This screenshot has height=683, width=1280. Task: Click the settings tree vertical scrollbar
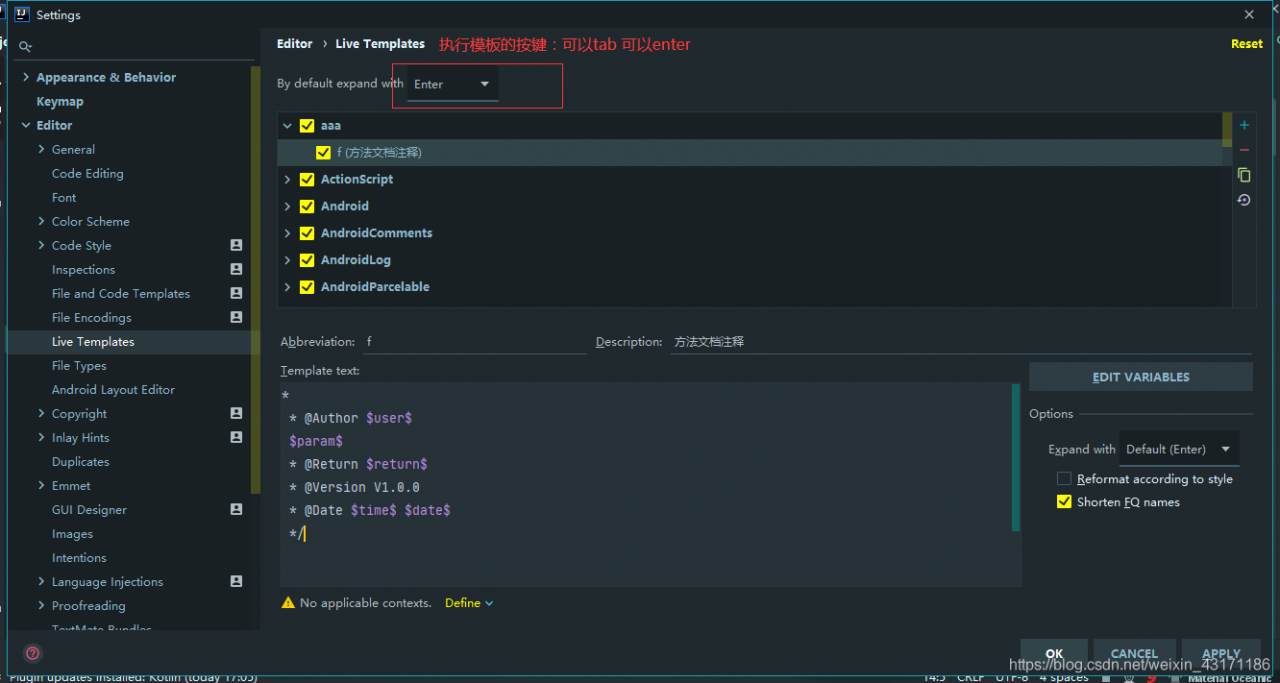pyautogui.click(x=256, y=280)
